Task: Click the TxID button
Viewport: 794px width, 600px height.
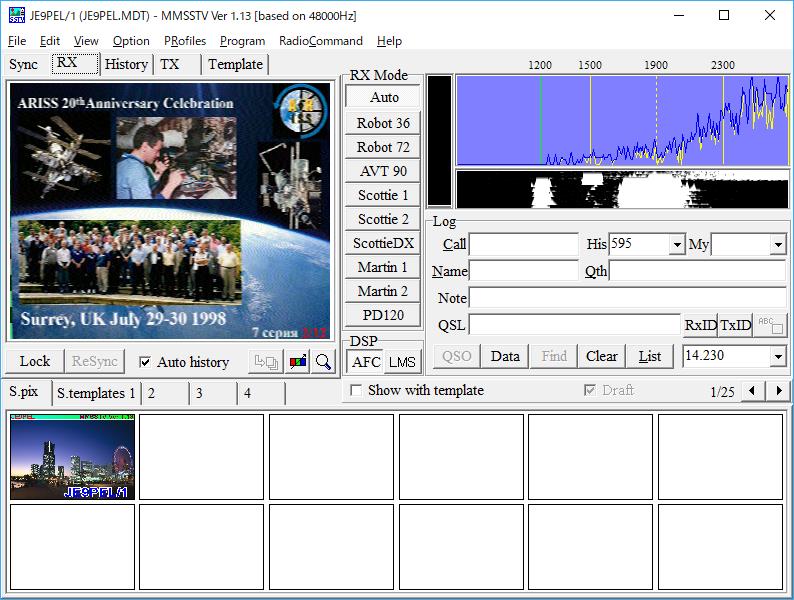Action: [x=735, y=325]
